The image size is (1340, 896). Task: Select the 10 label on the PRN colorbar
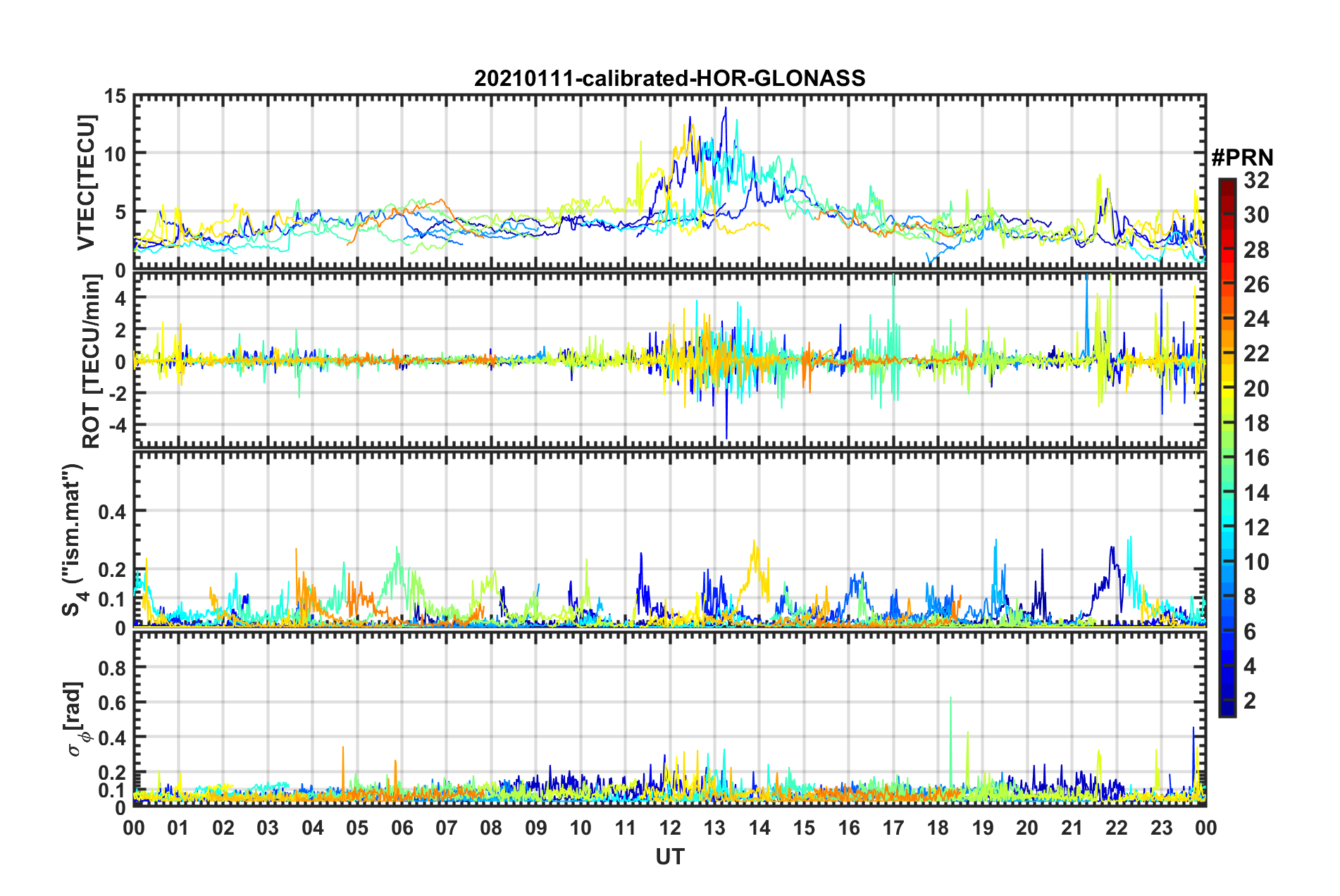pyautogui.click(x=1256, y=562)
